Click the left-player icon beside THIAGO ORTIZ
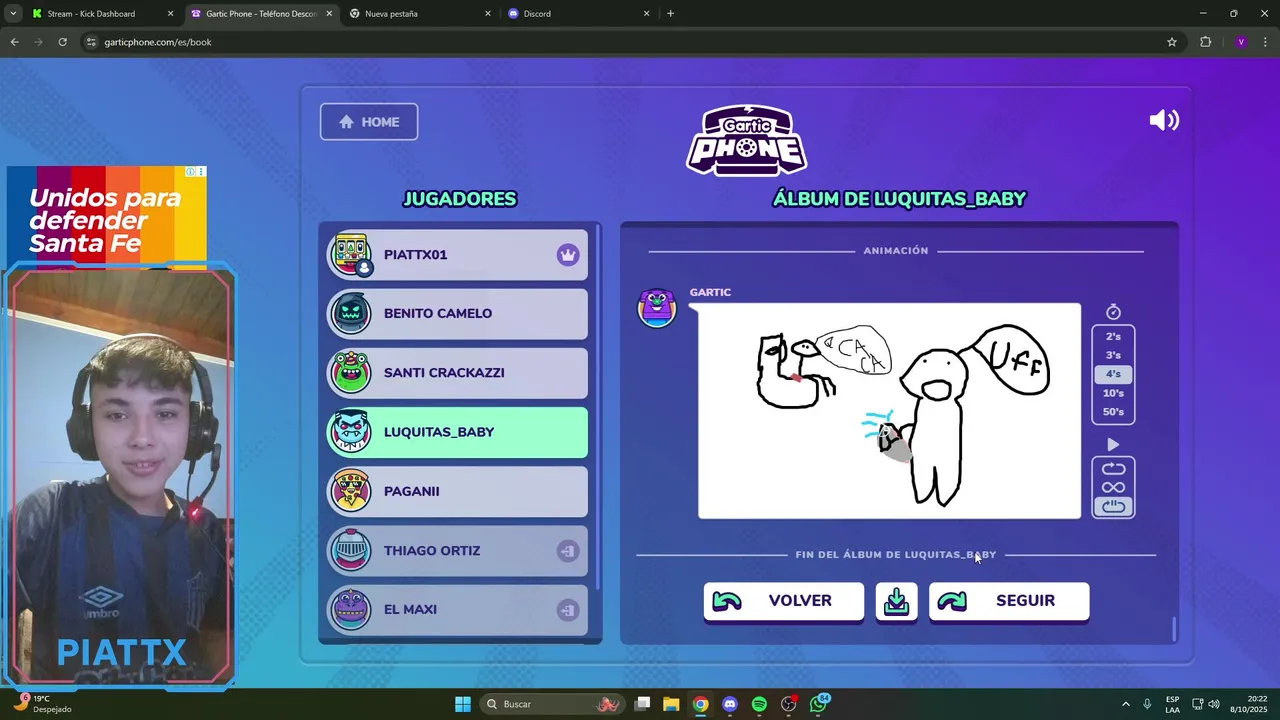1280x720 pixels. point(568,551)
